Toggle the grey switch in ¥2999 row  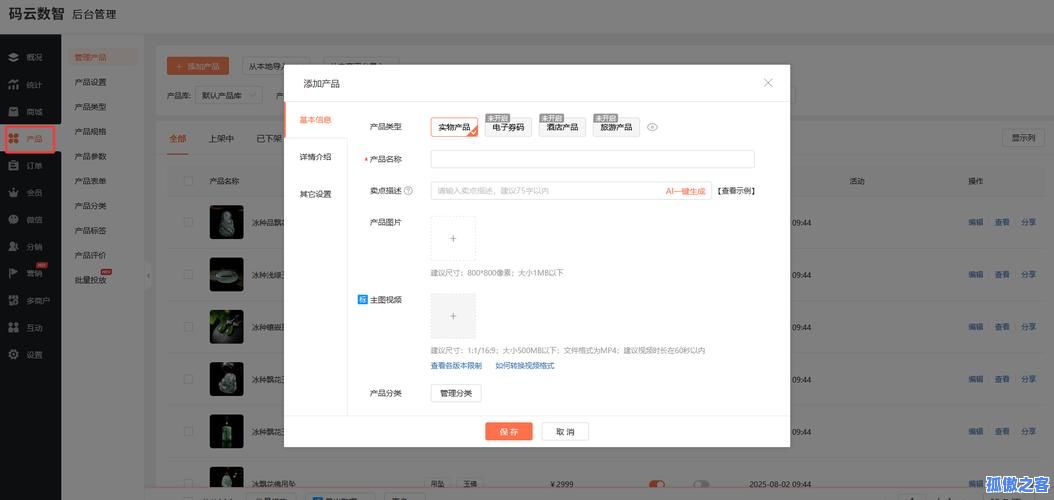(x=701, y=484)
